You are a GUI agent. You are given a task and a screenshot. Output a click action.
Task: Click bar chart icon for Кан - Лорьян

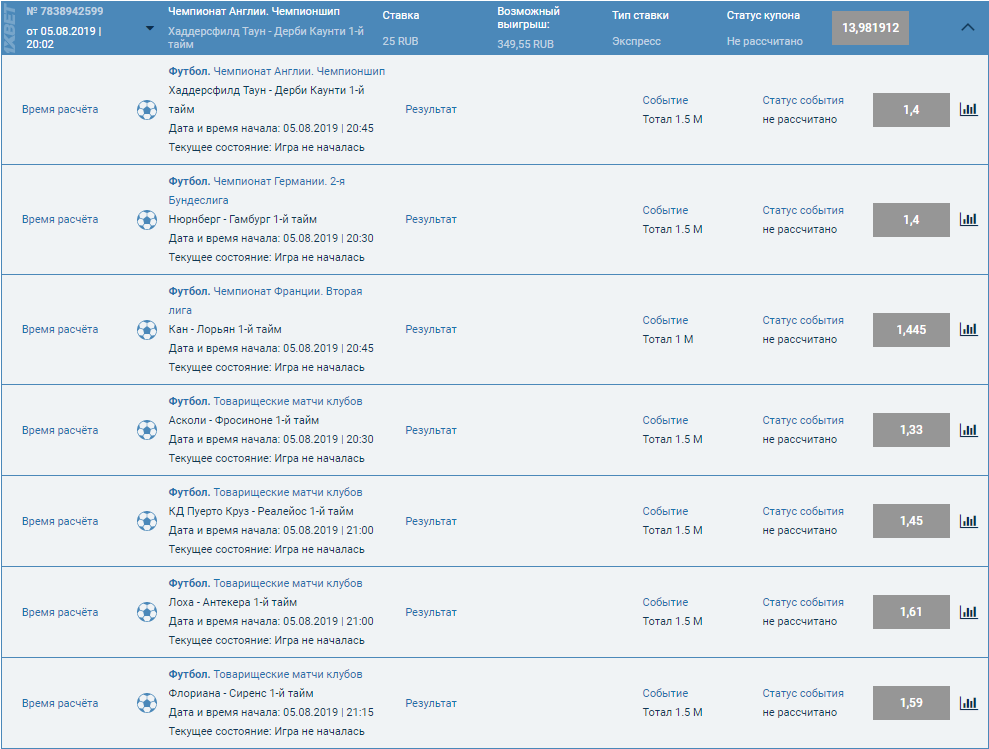coord(968,329)
